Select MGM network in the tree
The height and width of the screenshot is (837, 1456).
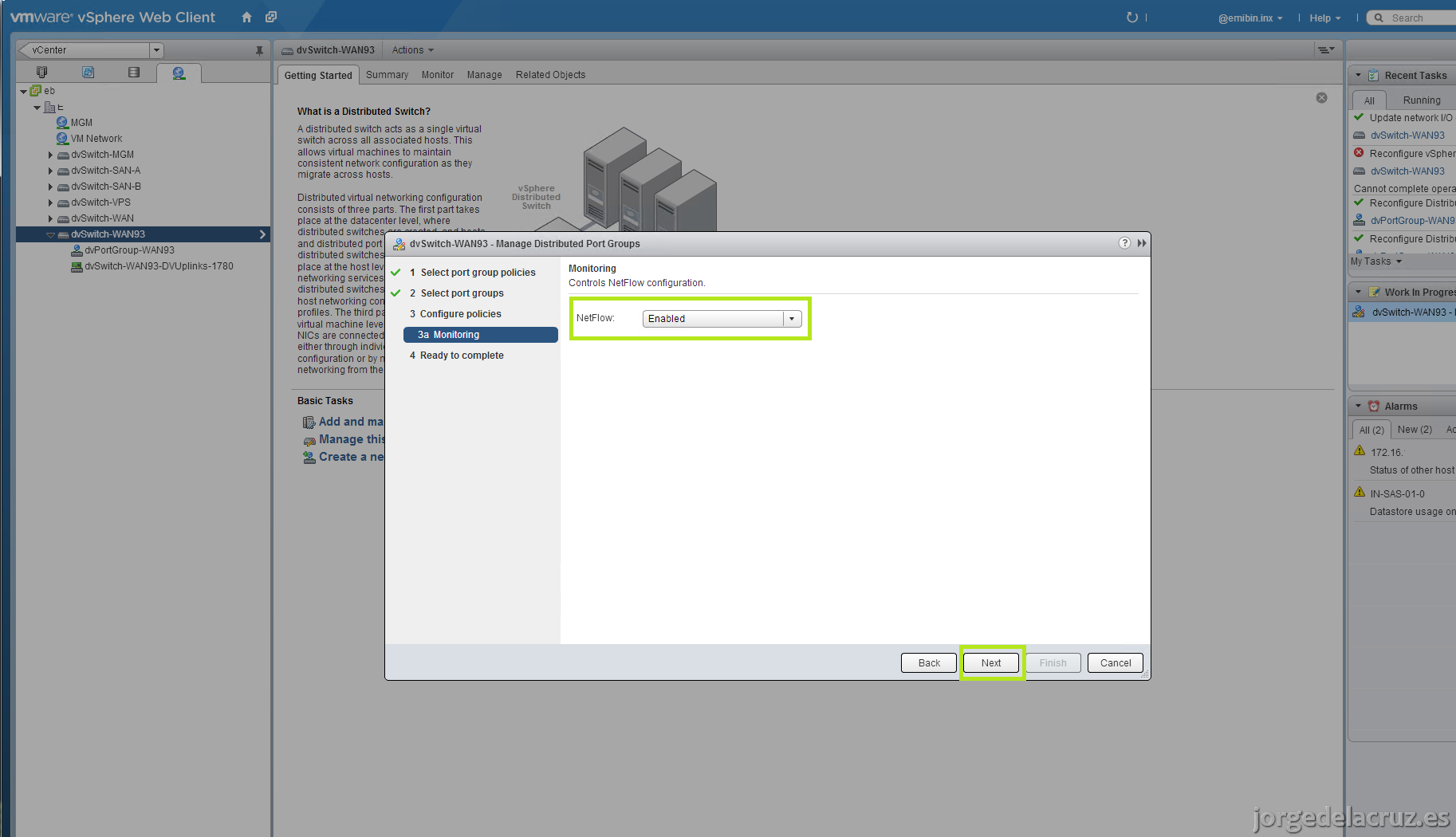tap(81, 123)
